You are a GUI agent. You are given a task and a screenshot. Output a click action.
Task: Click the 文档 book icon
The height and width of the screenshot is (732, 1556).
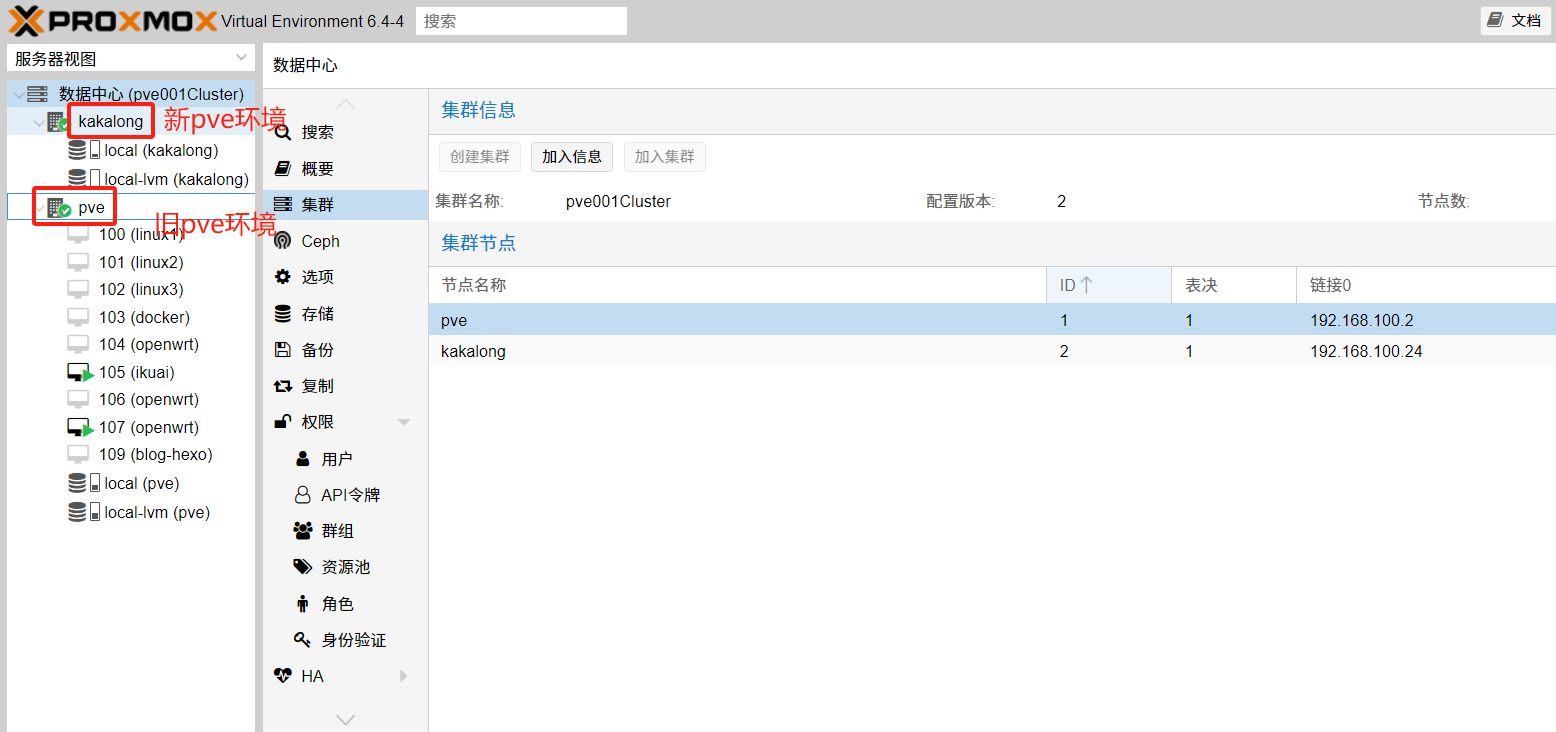coord(1495,20)
